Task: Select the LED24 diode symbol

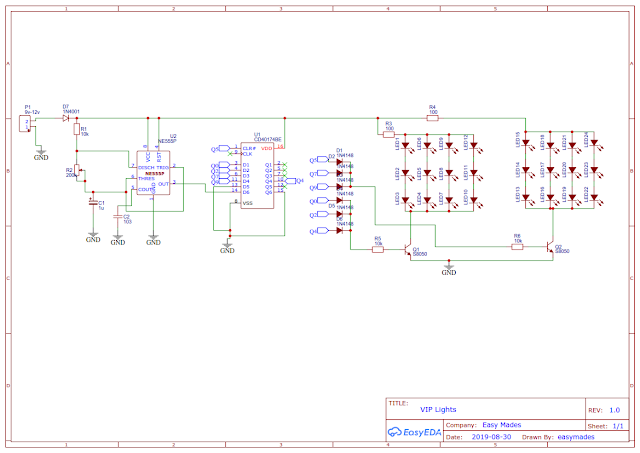Action: (x=595, y=143)
